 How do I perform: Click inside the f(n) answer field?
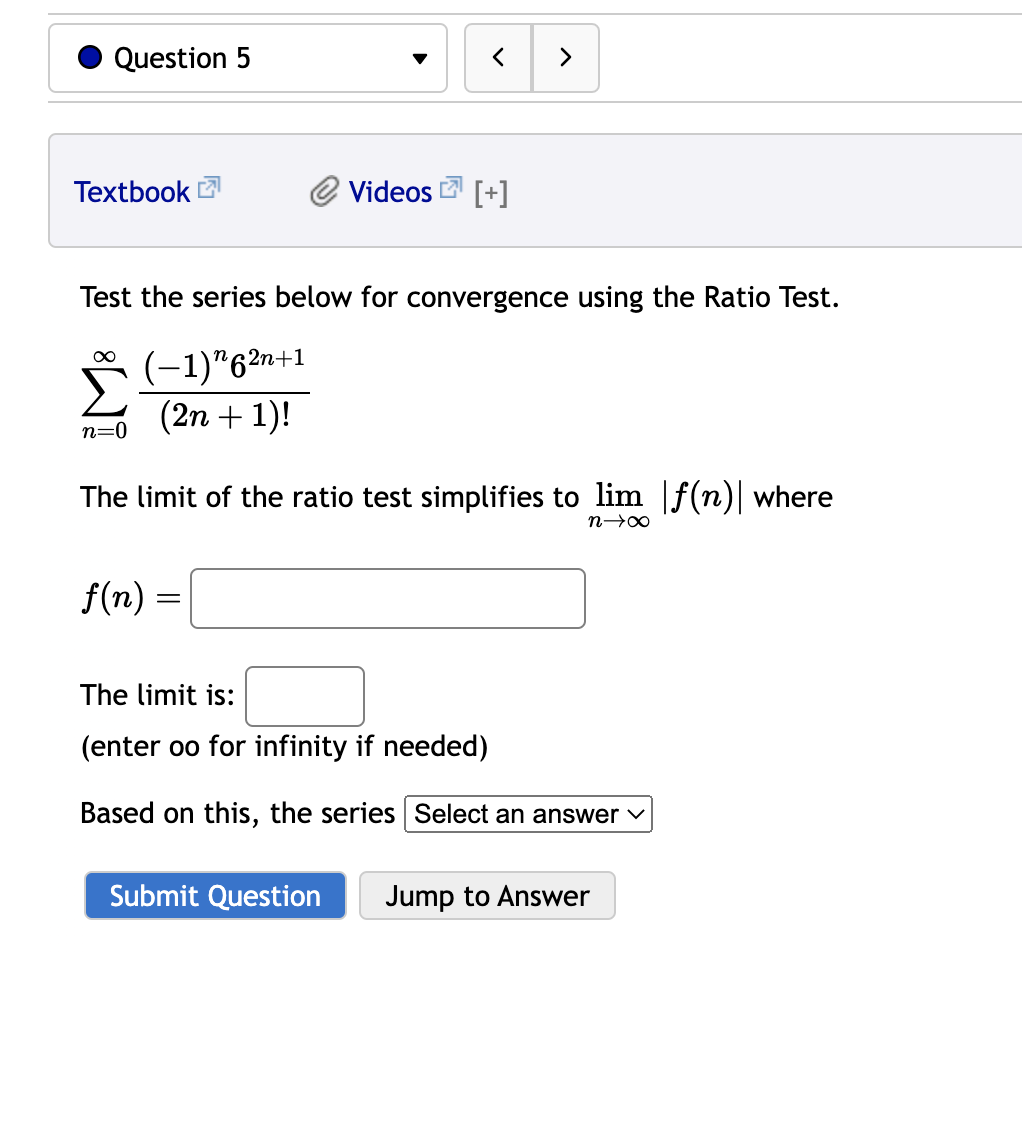coord(387,598)
